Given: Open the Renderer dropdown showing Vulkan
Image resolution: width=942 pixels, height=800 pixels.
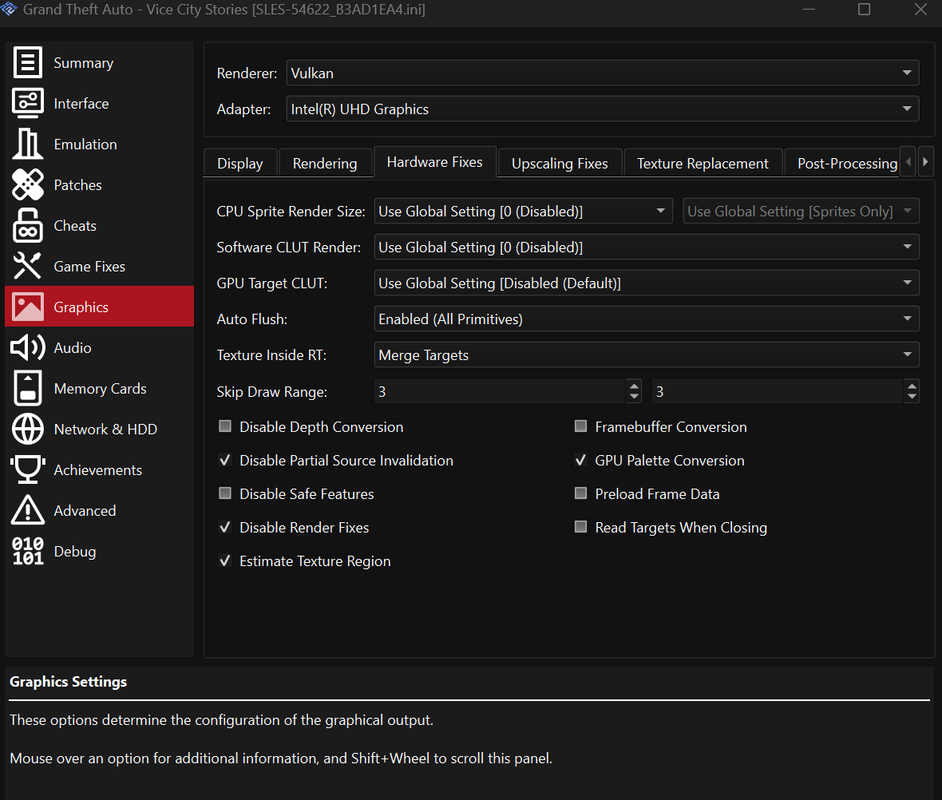Looking at the screenshot, I should (x=603, y=73).
